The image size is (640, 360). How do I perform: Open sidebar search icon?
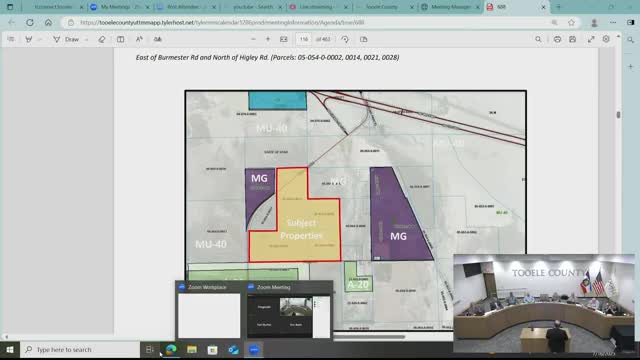tap(631, 40)
